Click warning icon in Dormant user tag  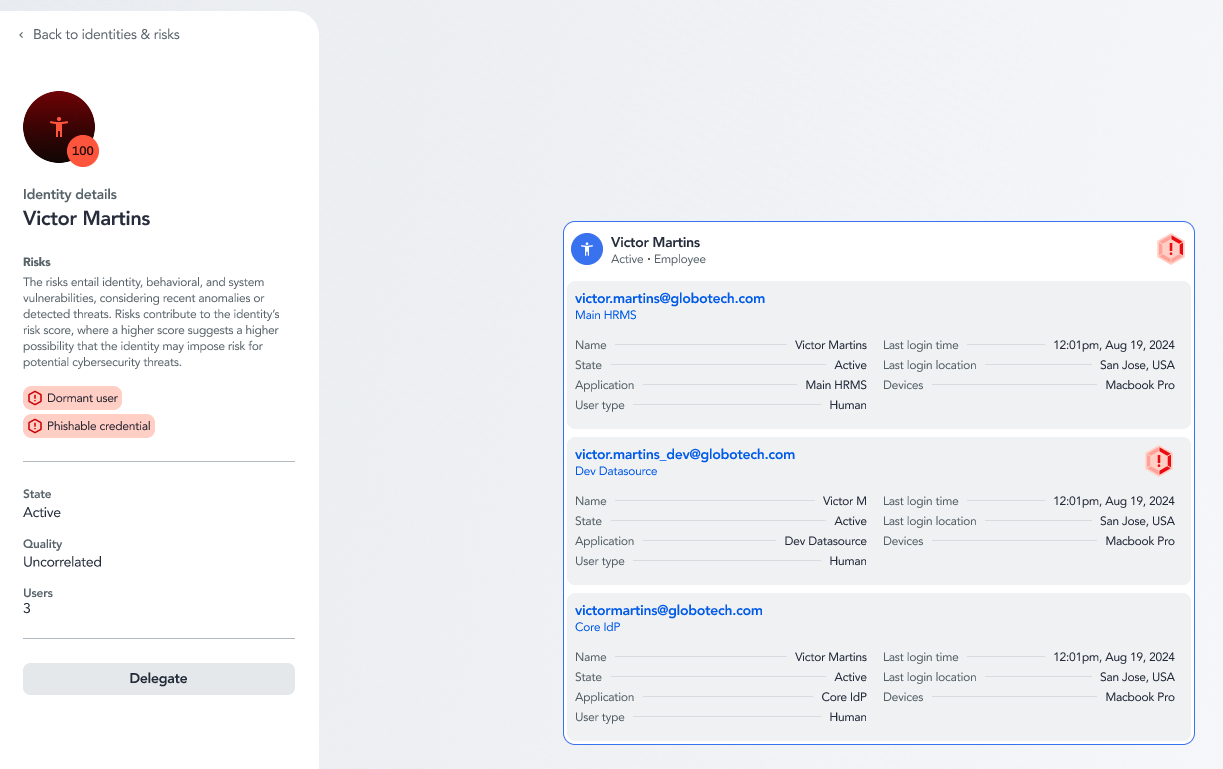coord(35,398)
